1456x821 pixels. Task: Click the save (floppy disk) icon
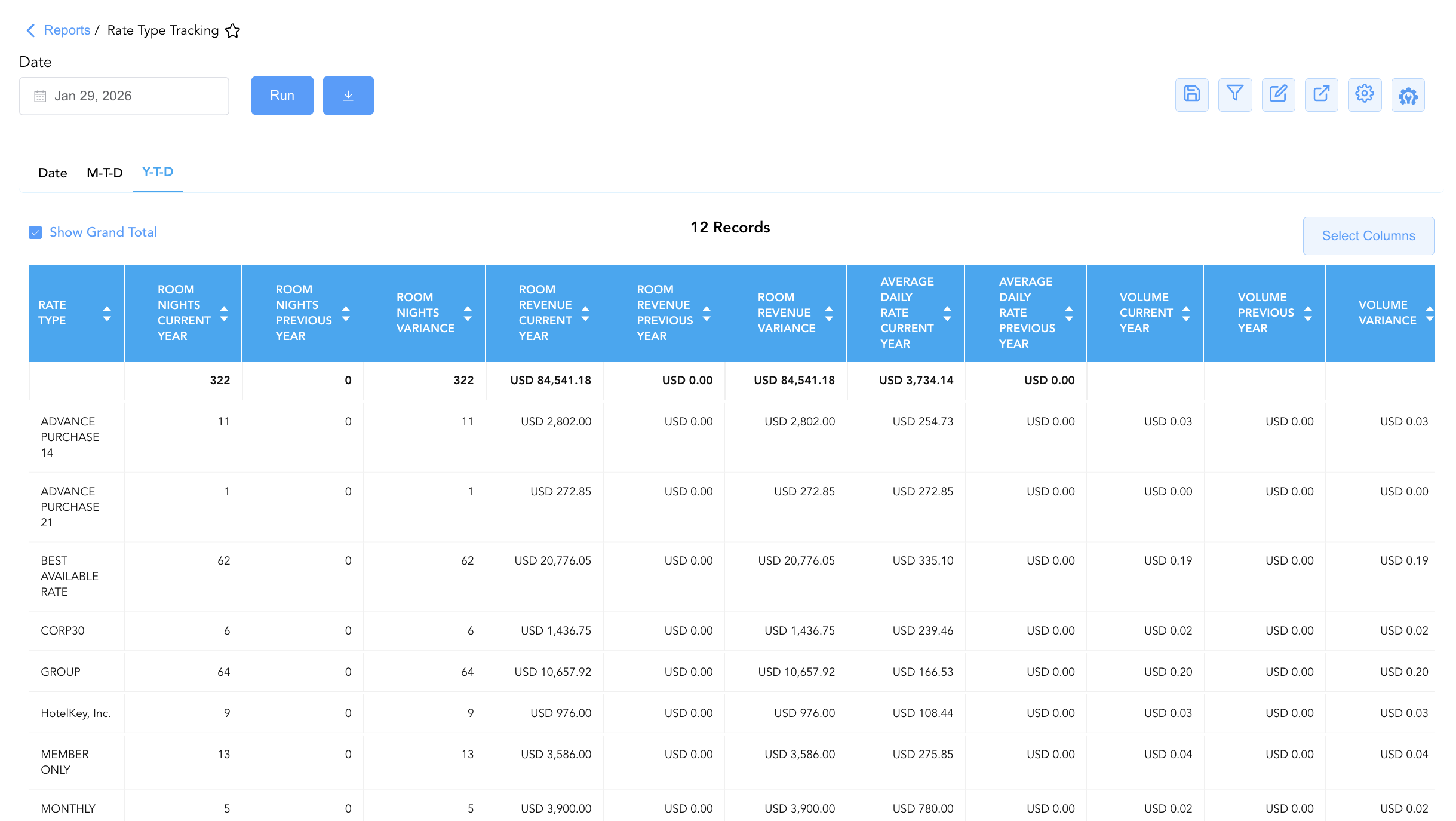coord(1191,94)
